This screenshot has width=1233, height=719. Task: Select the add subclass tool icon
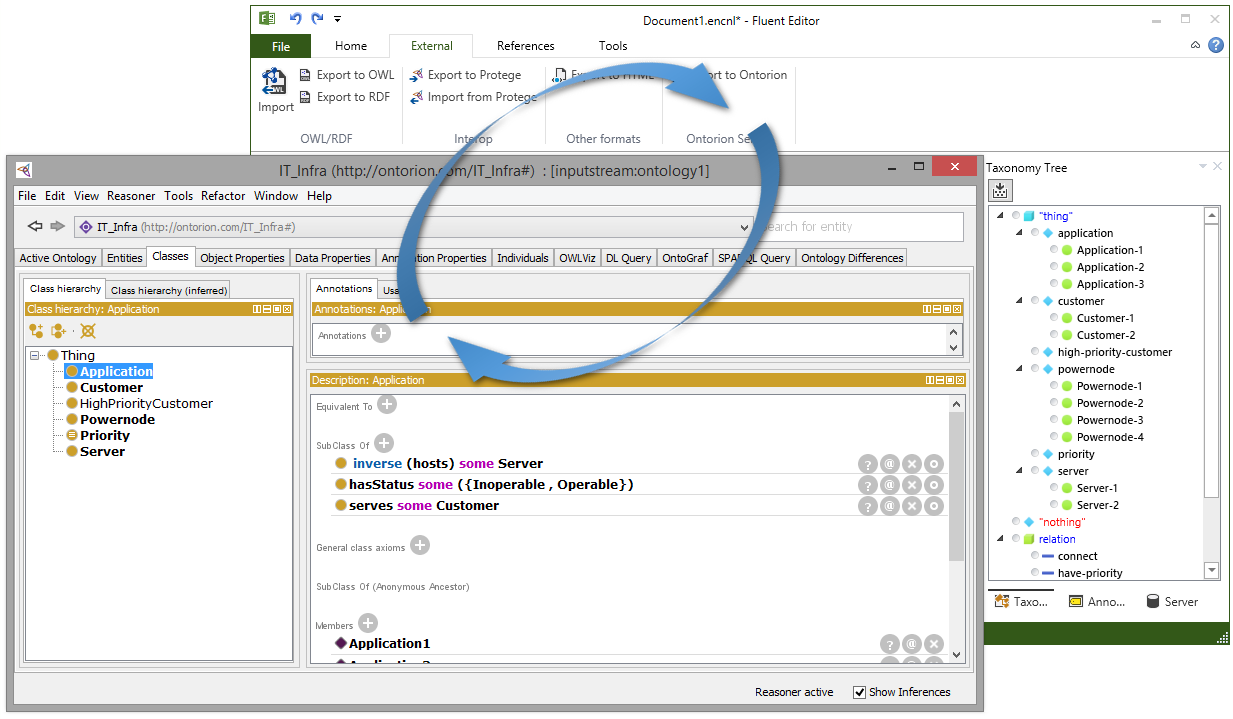pos(36,331)
